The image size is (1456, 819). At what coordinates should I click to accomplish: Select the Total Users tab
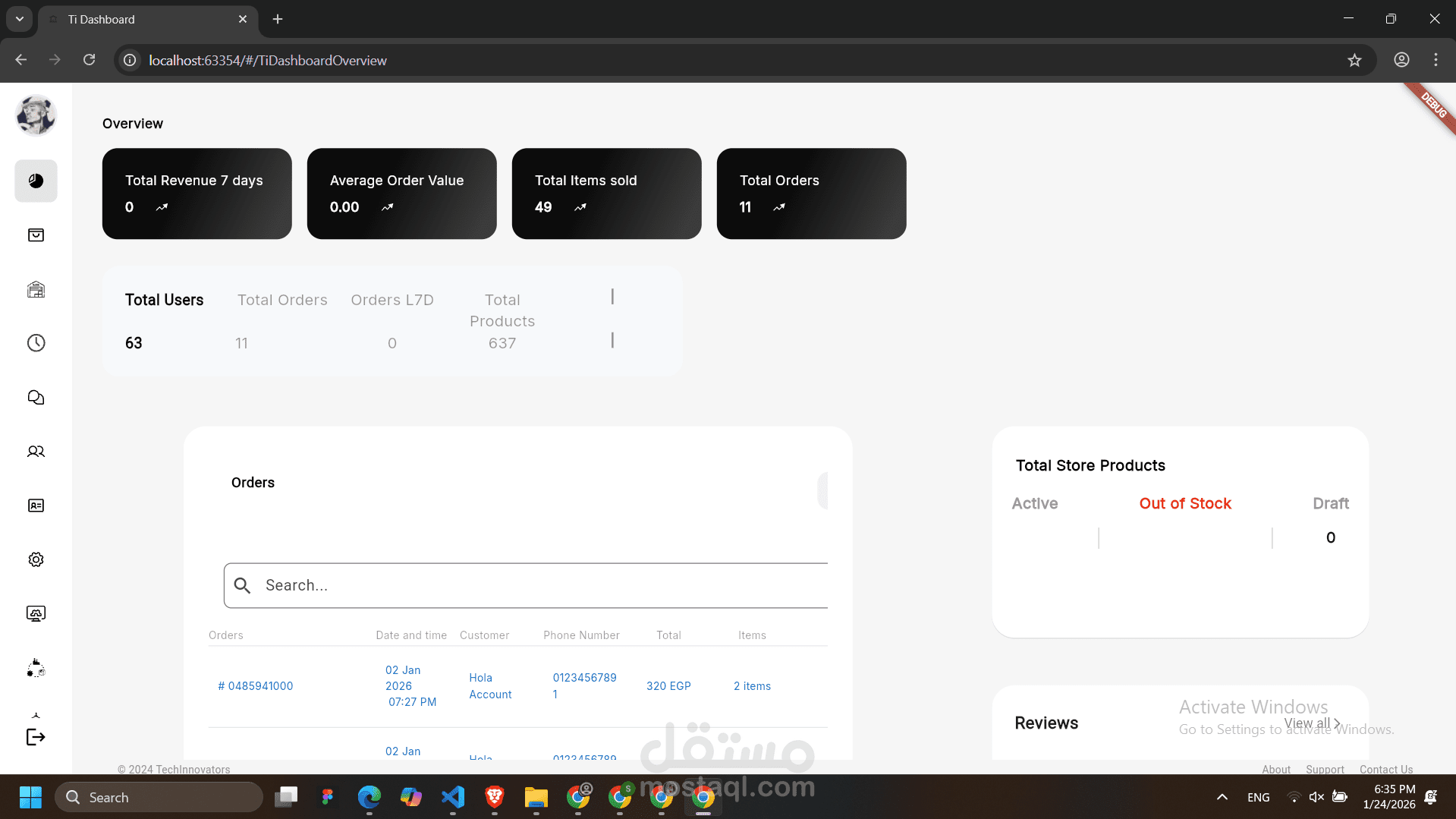[x=164, y=300]
